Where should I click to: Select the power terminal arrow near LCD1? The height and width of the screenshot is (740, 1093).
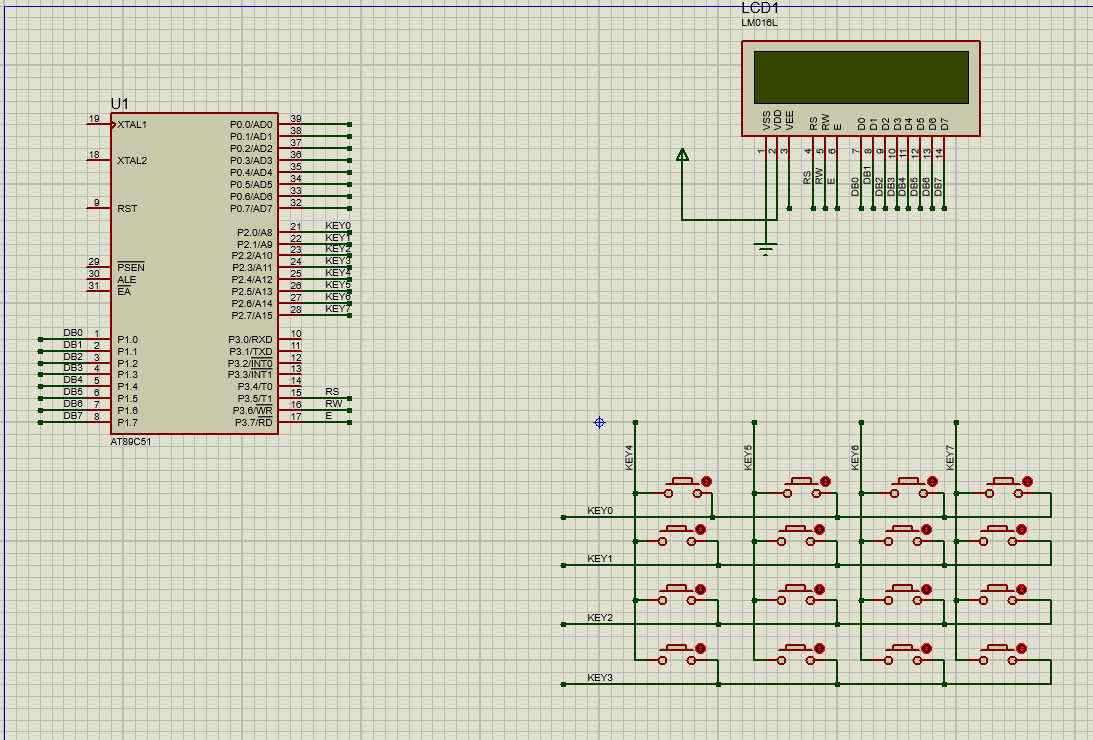tap(682, 155)
